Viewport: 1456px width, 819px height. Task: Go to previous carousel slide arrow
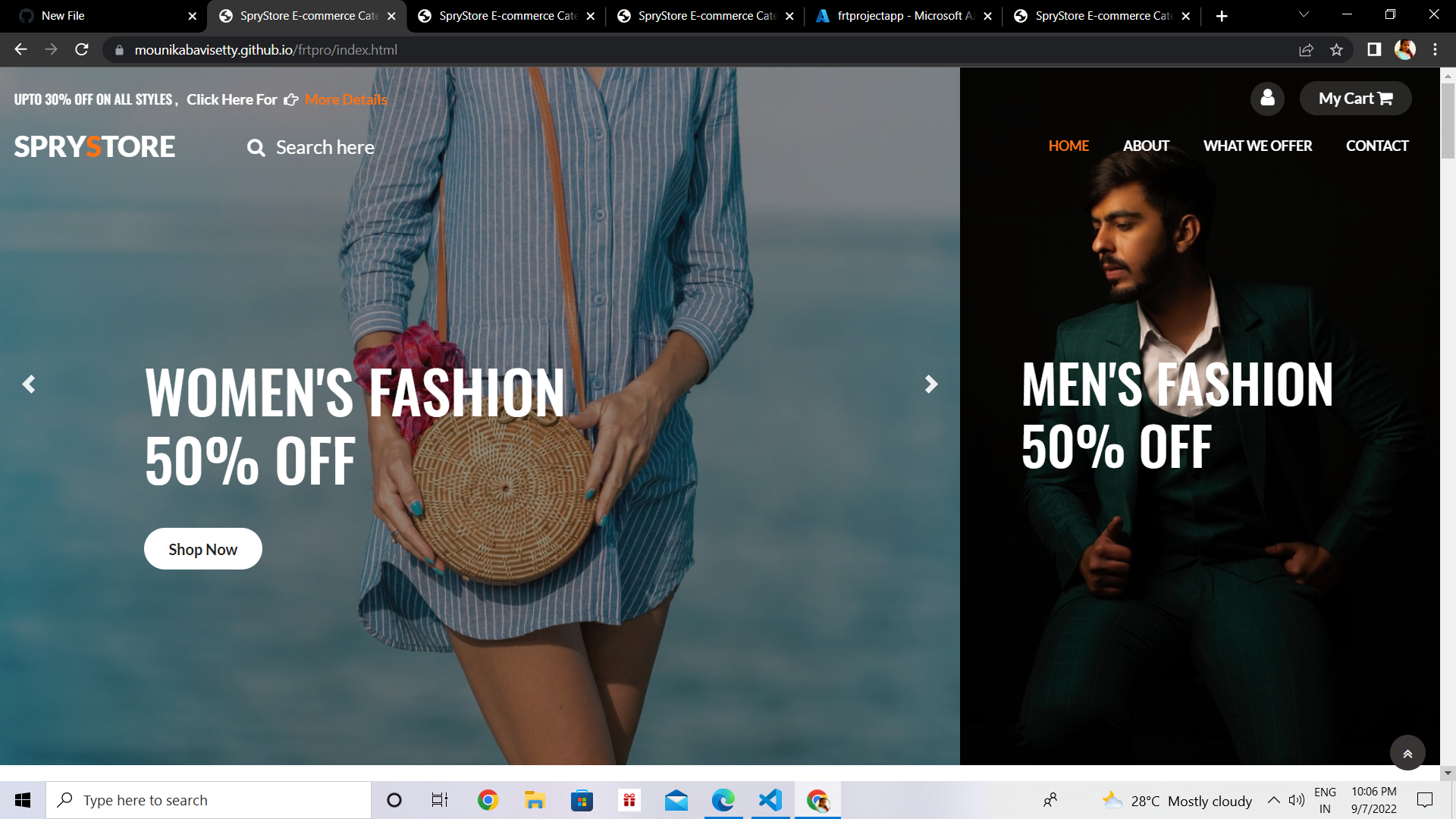29,384
